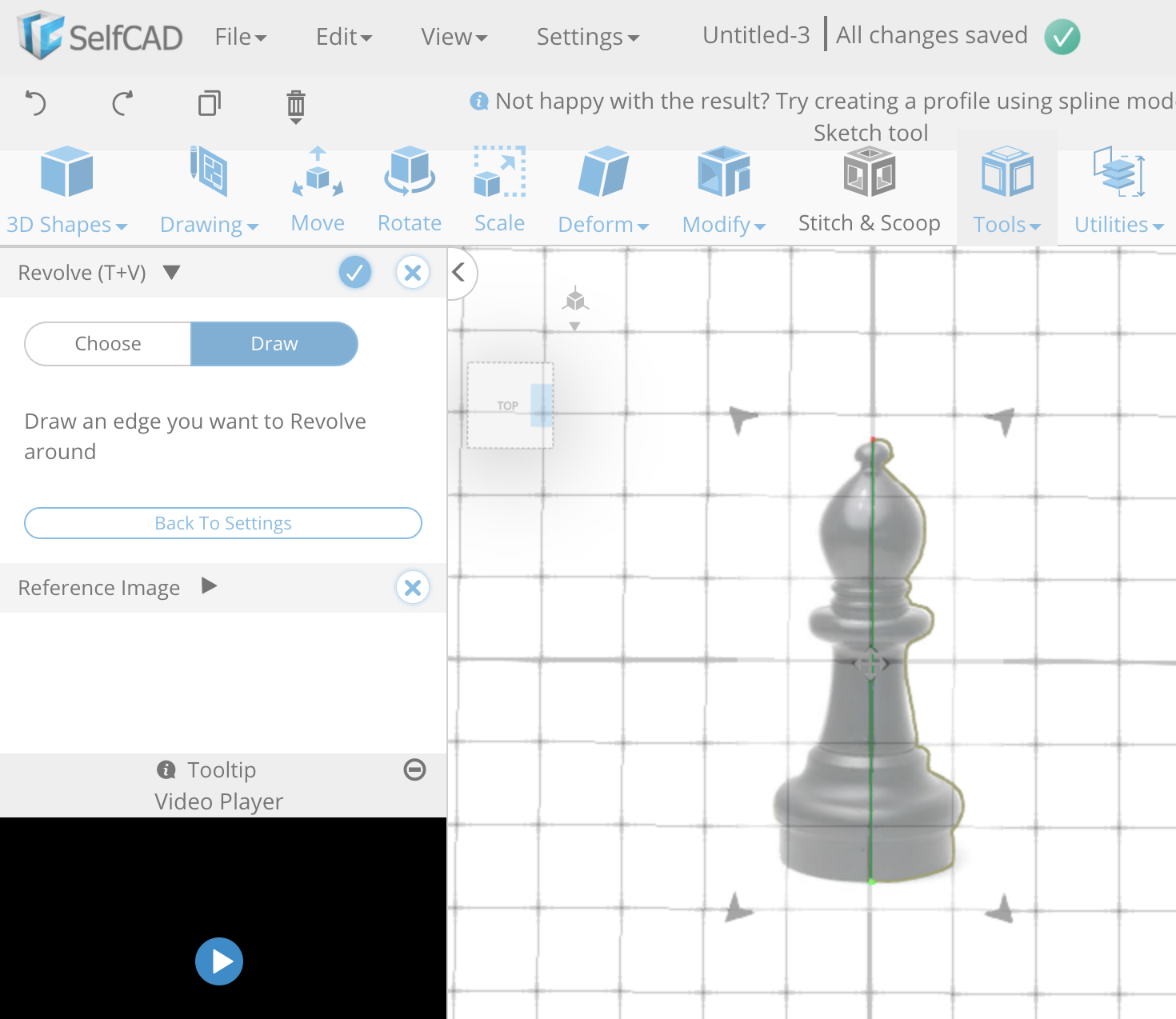
Task: Undo the last action
Action: 36,103
